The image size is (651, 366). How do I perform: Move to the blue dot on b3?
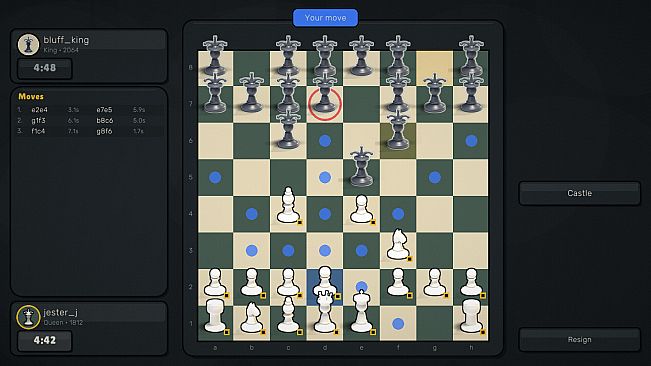252,251
